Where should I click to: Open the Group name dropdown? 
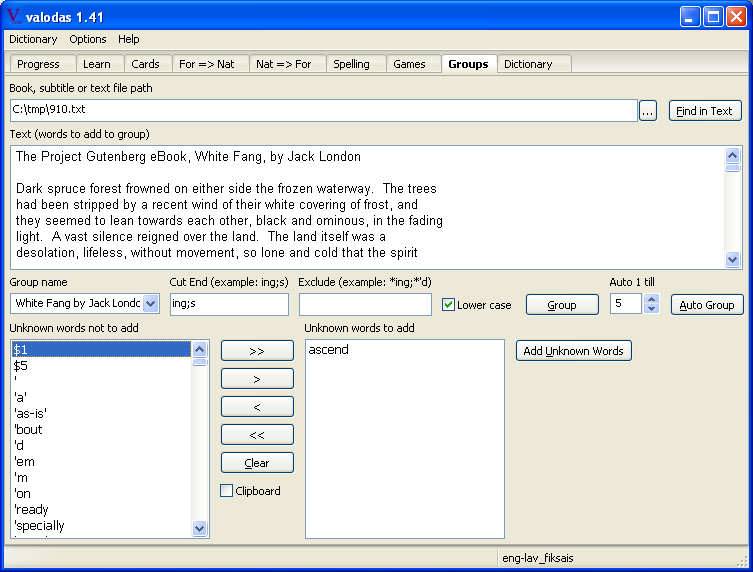click(x=151, y=304)
